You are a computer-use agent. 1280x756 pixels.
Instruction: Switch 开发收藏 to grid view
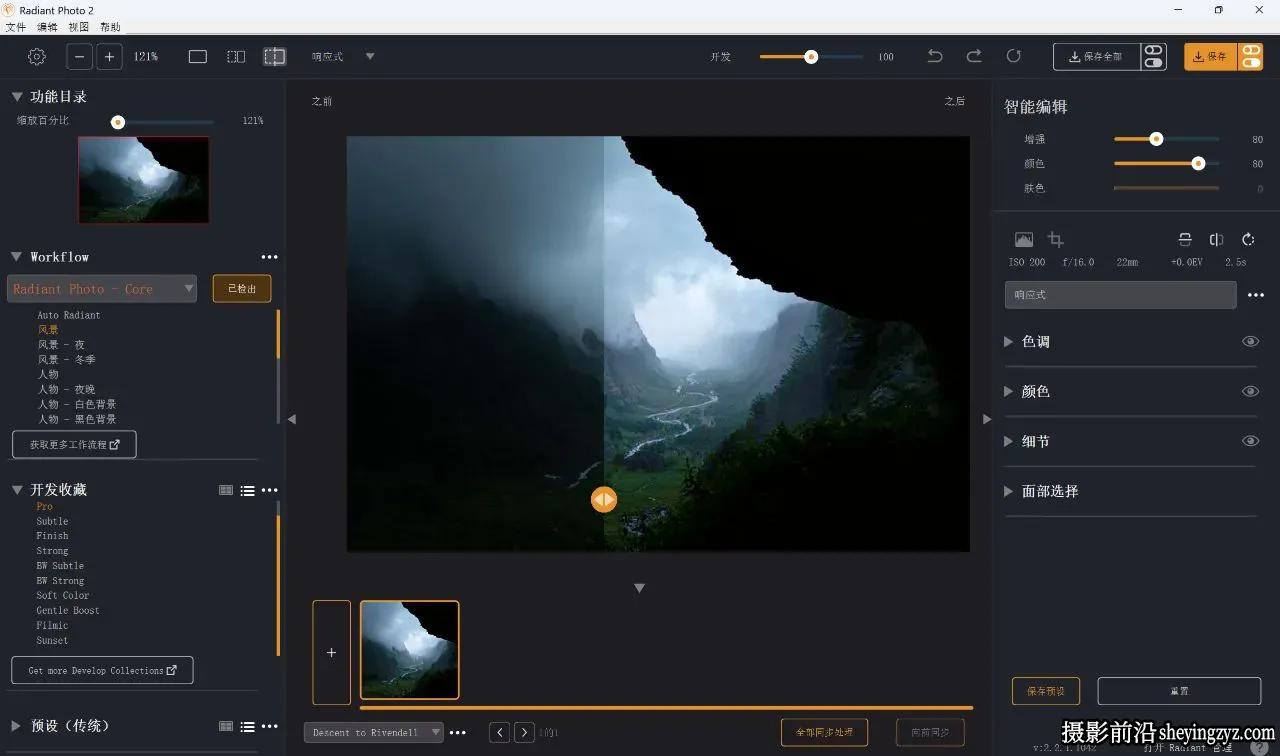(226, 490)
